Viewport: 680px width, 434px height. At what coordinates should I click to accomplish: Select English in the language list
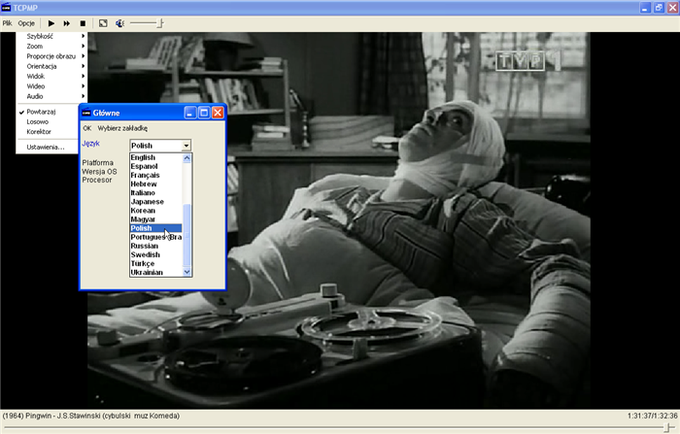click(x=156, y=157)
